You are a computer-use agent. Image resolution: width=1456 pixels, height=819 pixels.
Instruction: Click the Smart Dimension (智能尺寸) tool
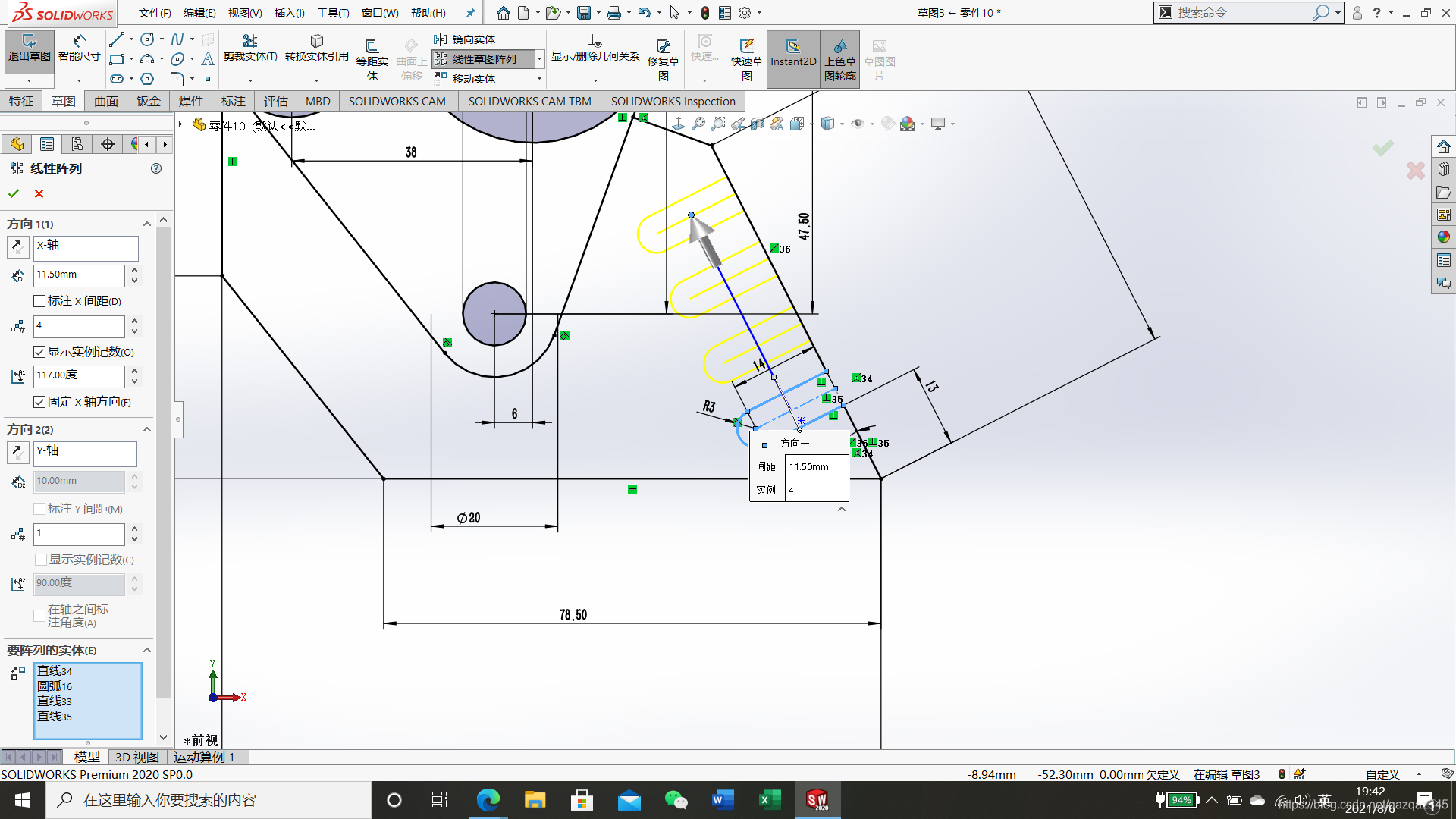click(79, 48)
